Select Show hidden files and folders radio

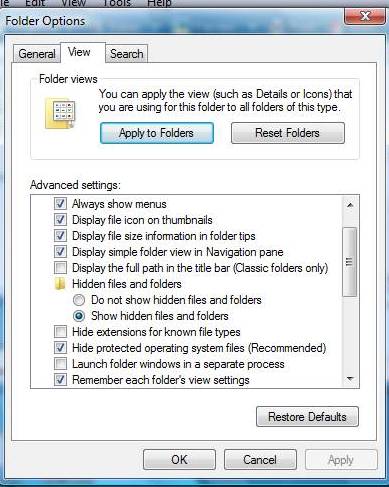tap(79, 316)
